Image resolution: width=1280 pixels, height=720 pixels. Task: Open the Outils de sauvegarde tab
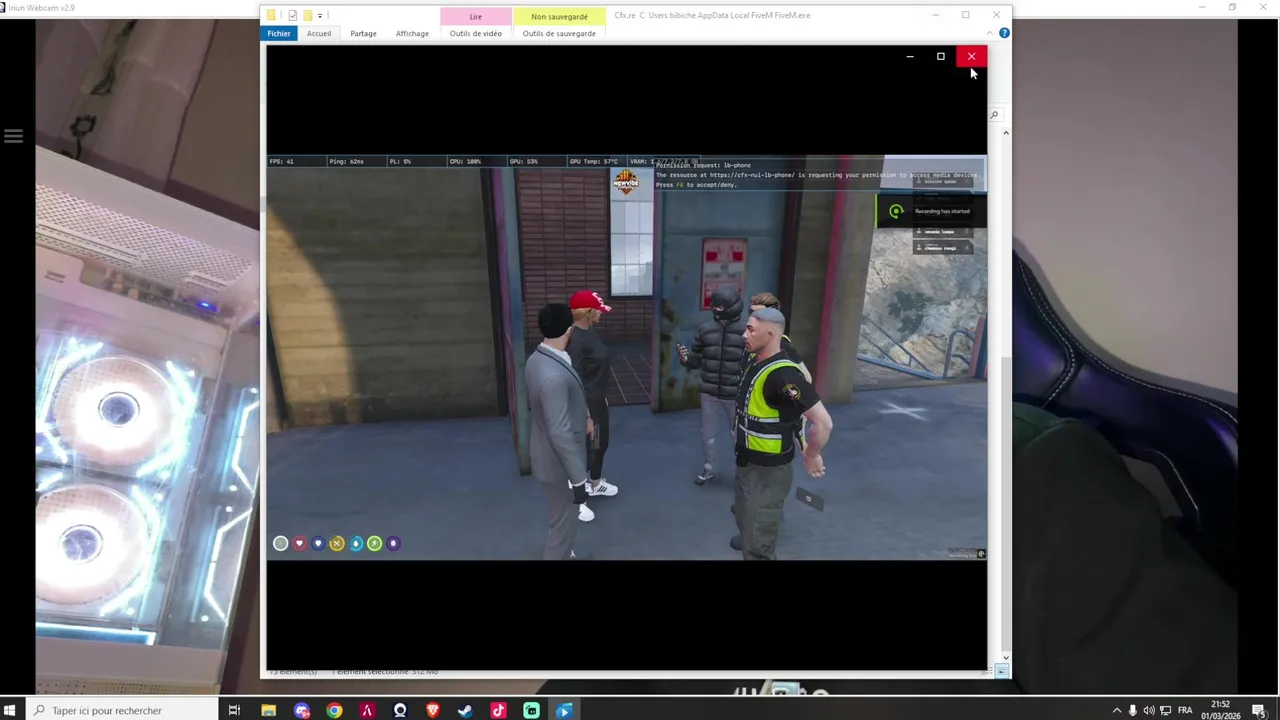(x=559, y=33)
